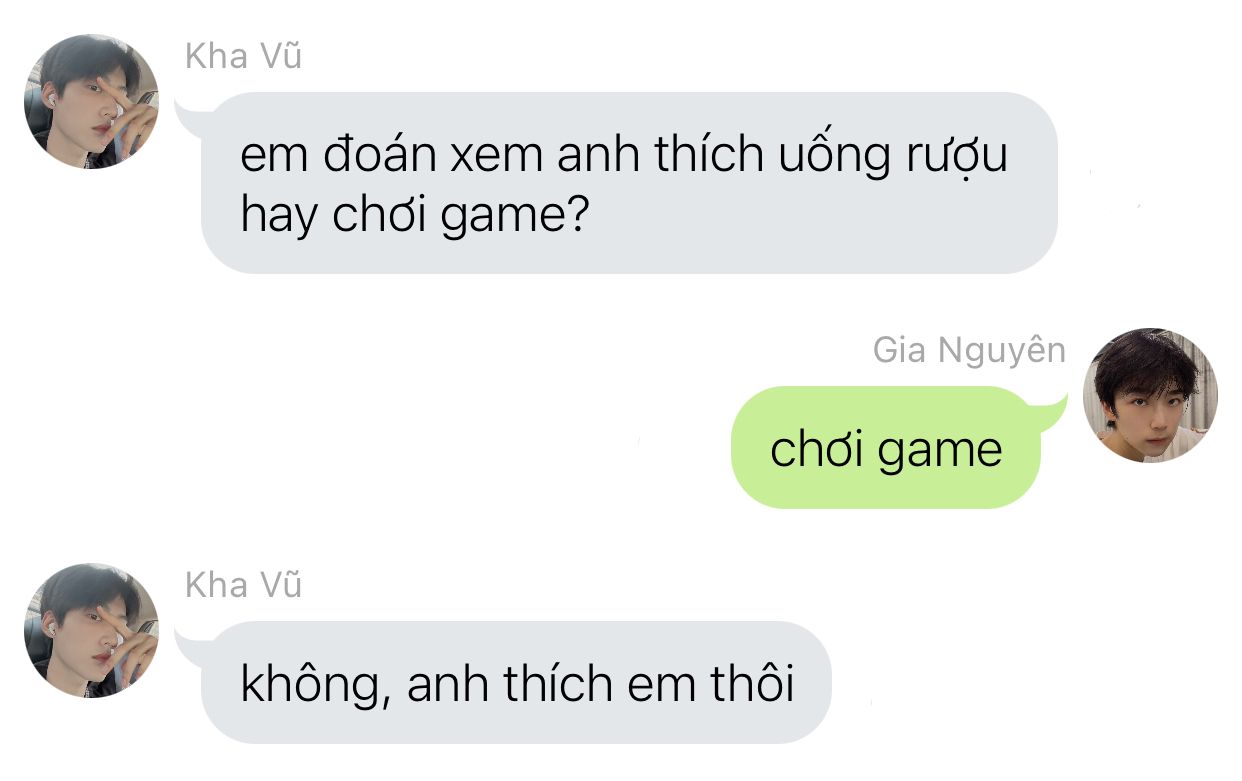Click the "hay chơi game?" line of the question
The height and width of the screenshot is (781, 1242).
click(413, 217)
